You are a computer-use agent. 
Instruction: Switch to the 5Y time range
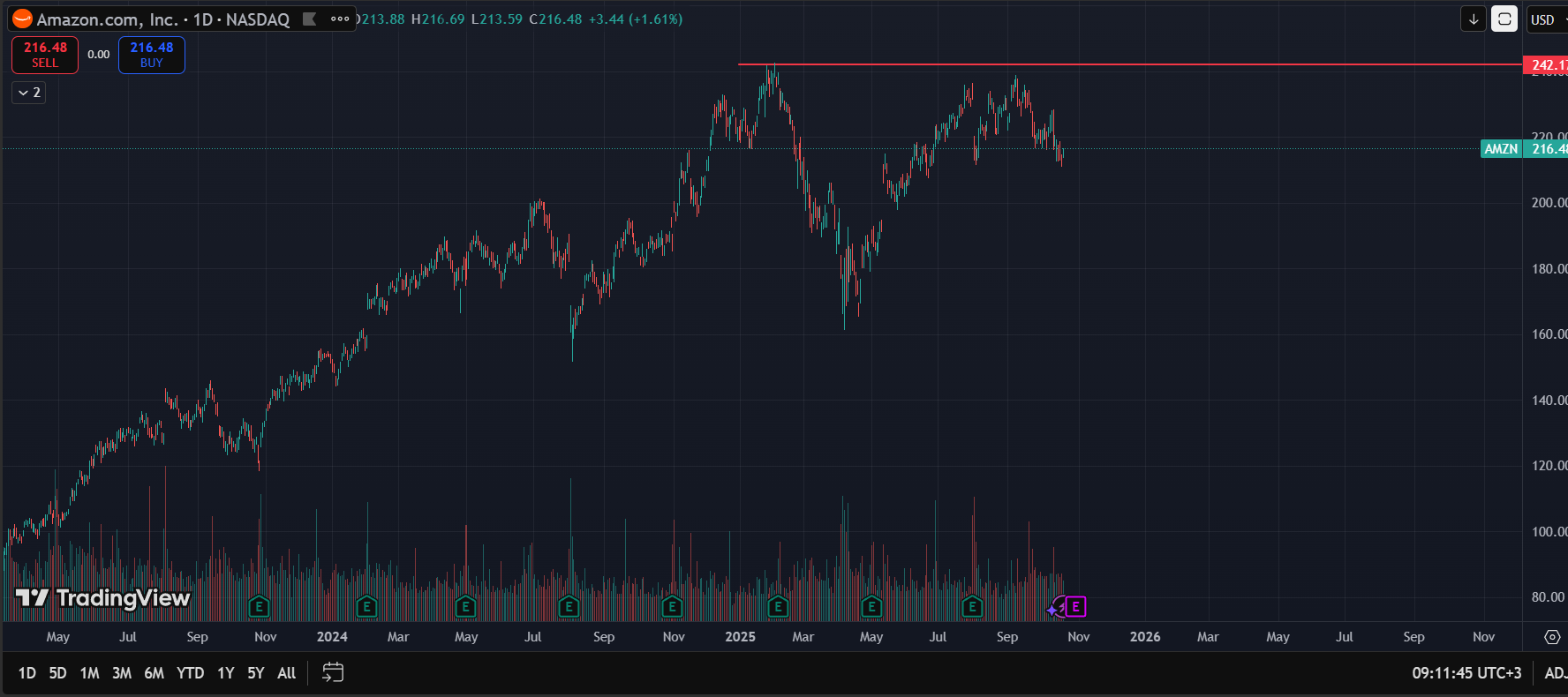coord(255,673)
